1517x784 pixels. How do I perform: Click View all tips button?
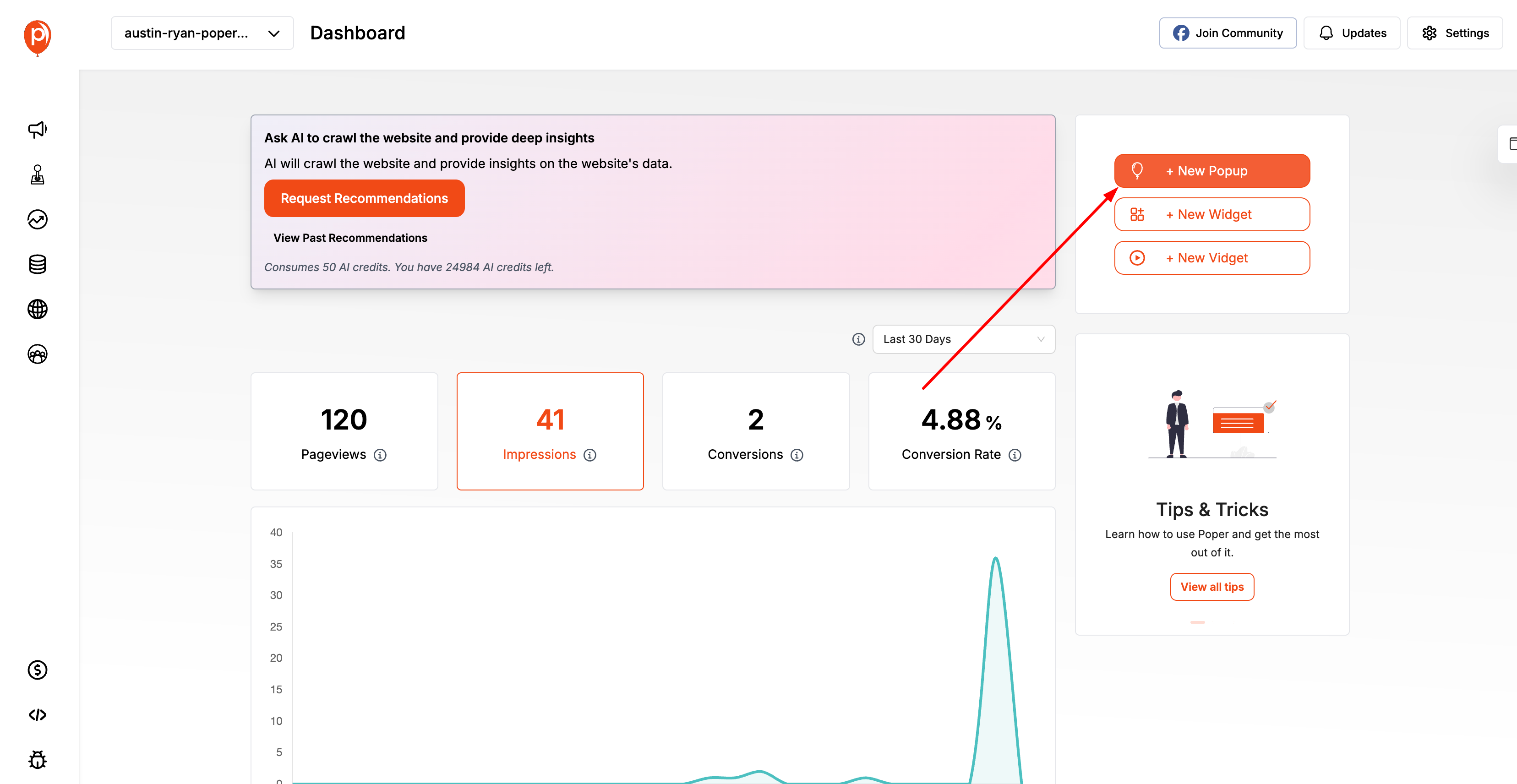[x=1211, y=587]
